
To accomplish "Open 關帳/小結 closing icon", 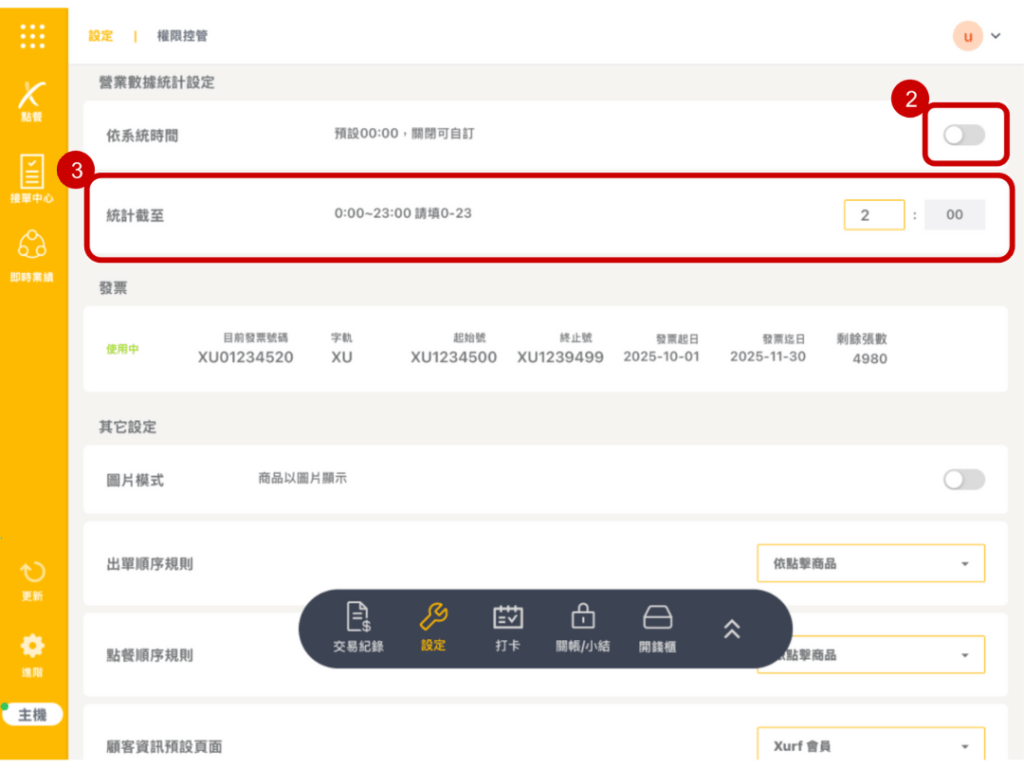I will 582,628.
